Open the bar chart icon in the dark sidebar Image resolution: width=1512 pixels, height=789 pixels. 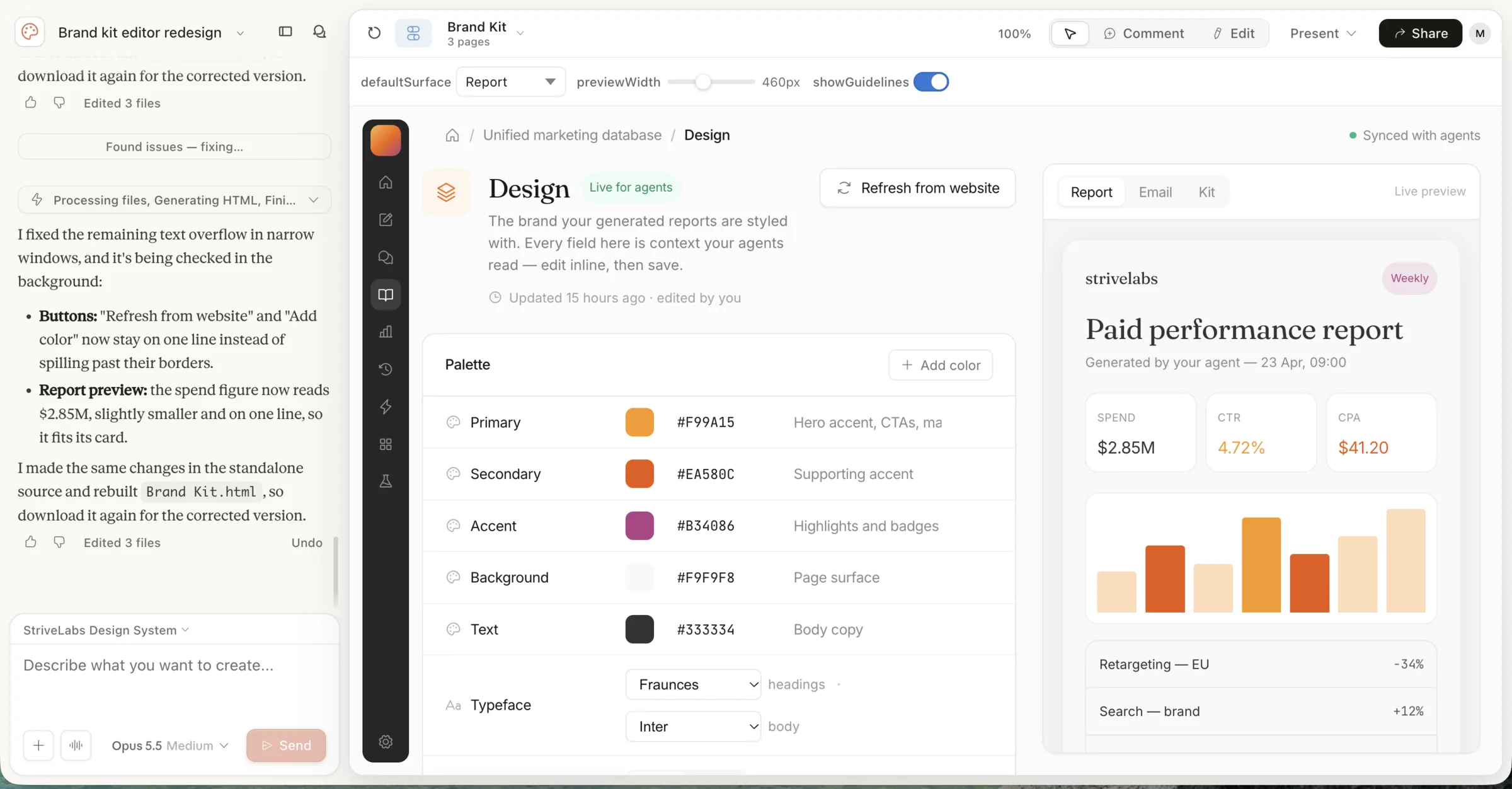pos(386,331)
